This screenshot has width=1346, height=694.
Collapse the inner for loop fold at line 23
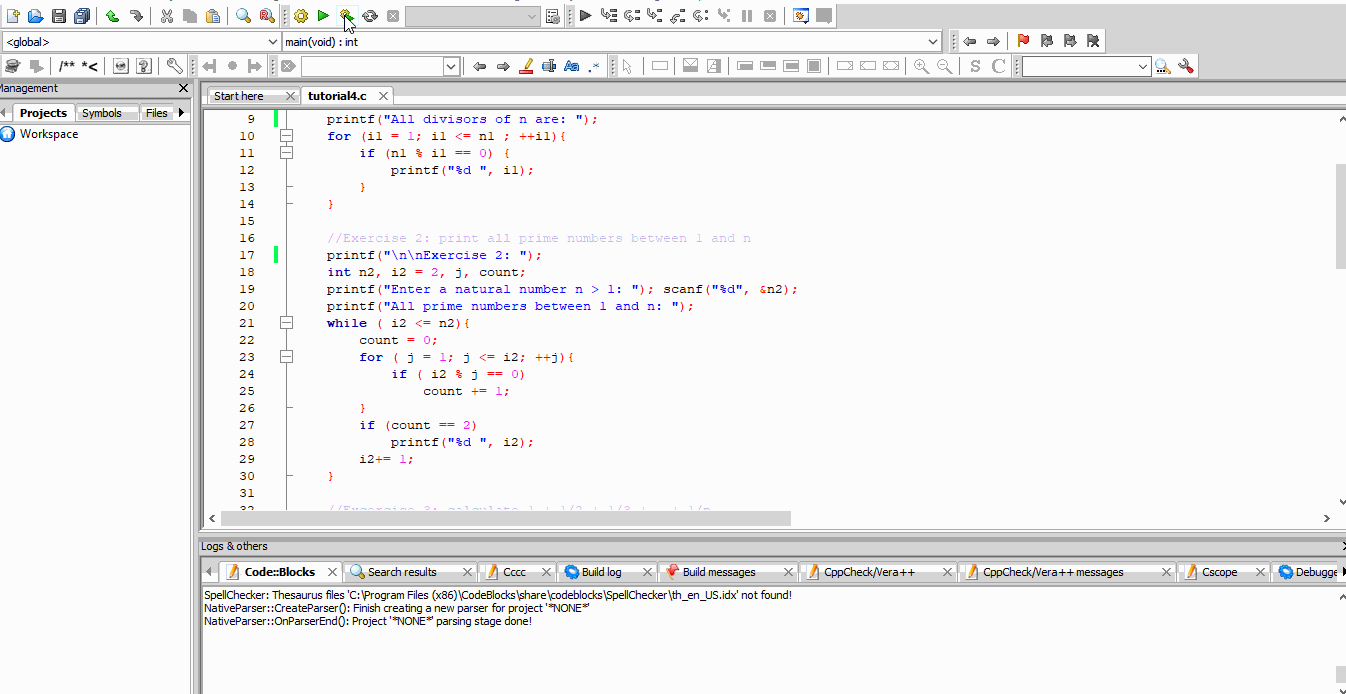coord(287,356)
